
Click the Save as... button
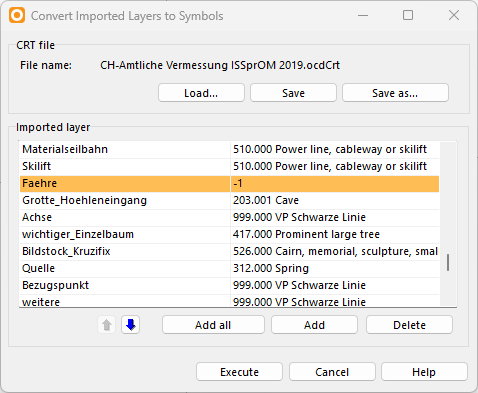(395, 93)
